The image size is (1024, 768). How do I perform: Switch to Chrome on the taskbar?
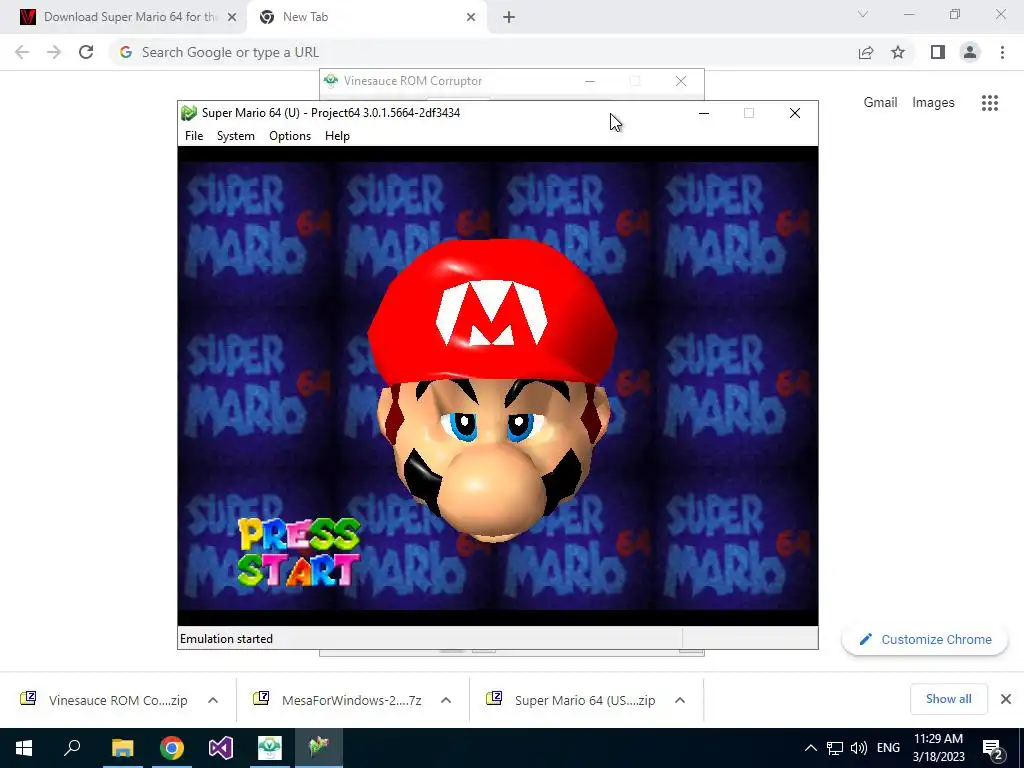coord(172,748)
